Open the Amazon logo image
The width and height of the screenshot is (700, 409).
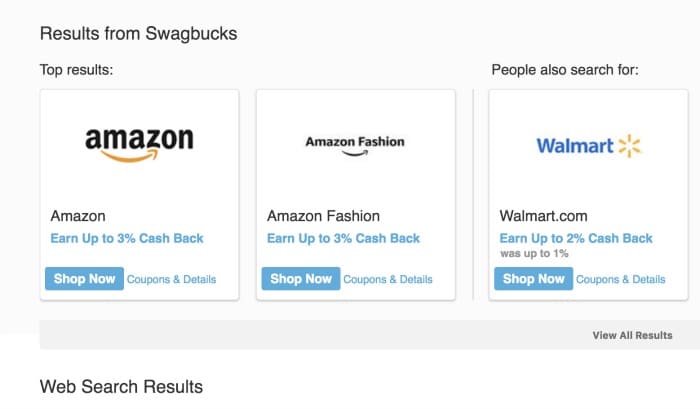[x=139, y=145]
